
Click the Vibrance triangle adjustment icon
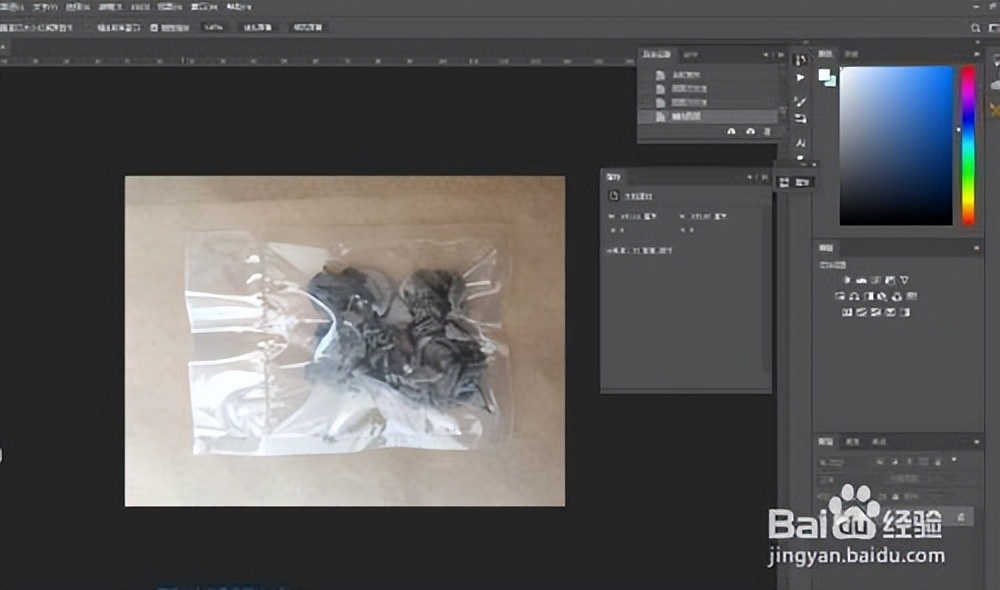[904, 280]
